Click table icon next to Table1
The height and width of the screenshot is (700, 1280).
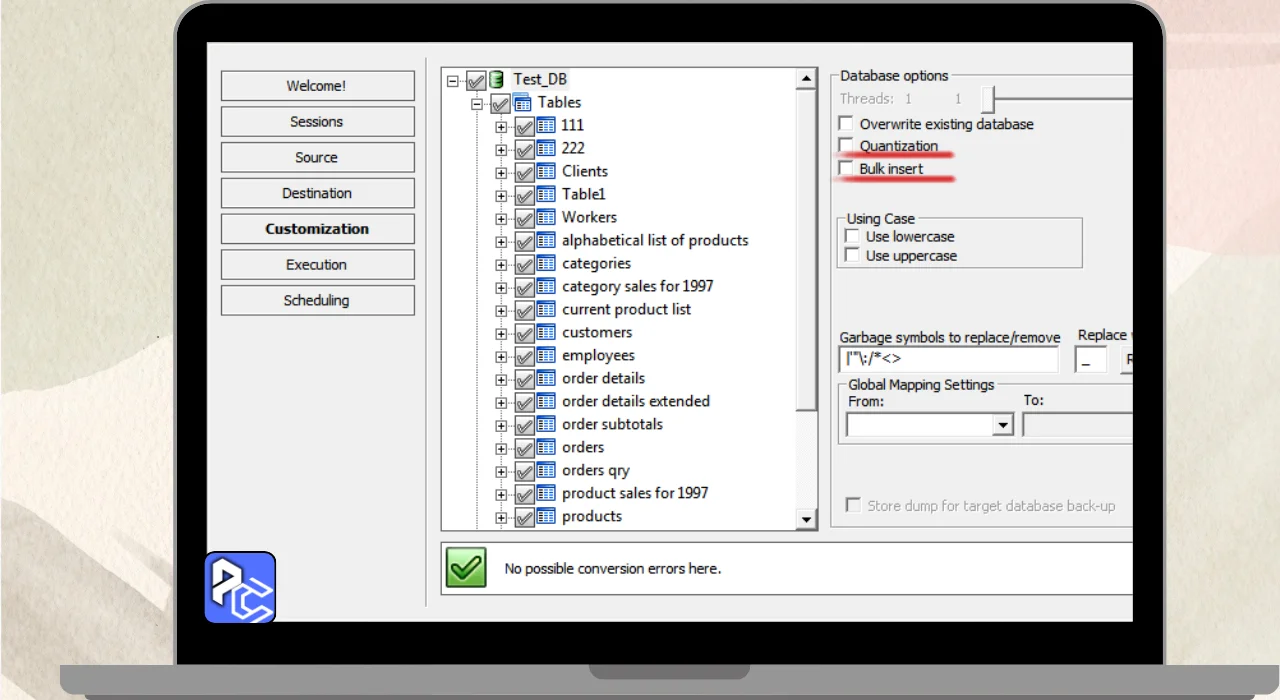[546, 194]
